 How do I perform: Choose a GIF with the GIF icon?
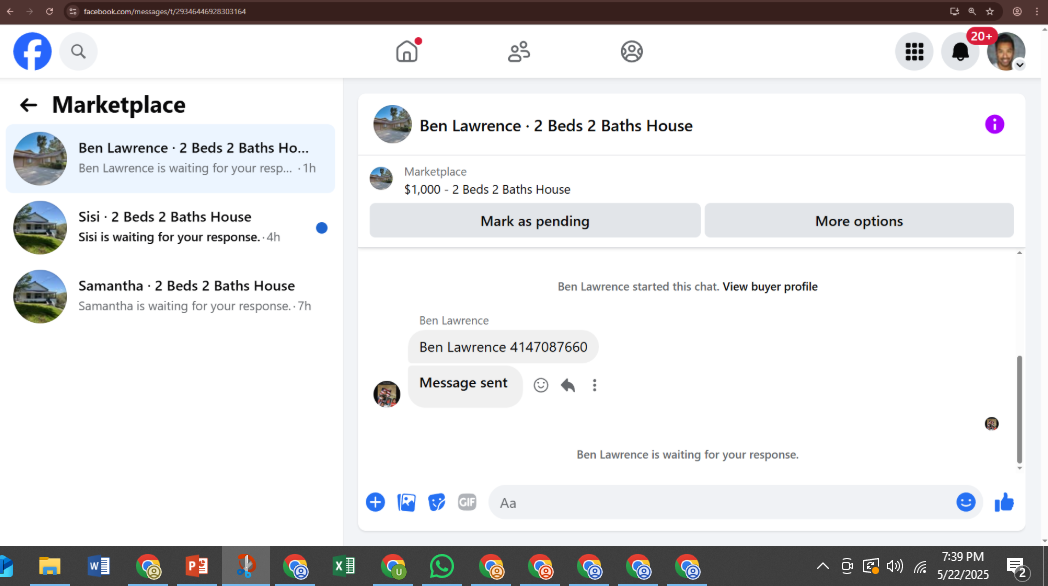click(467, 502)
